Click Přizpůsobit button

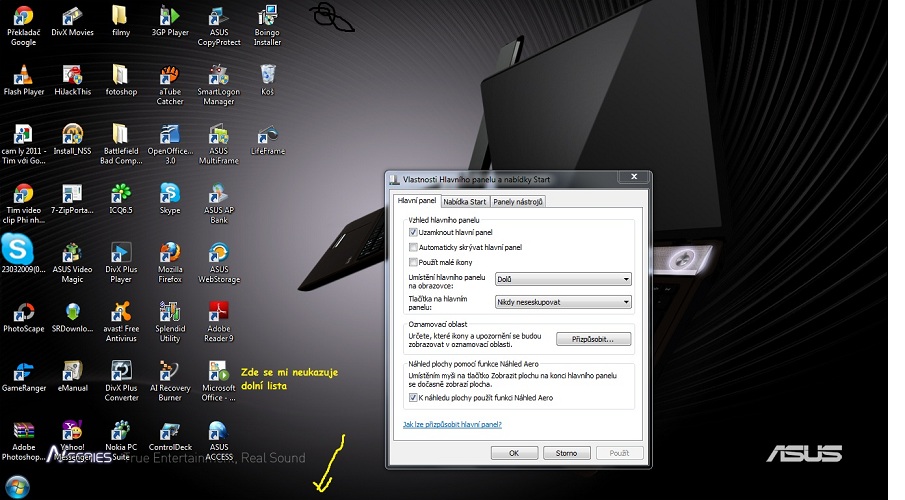[x=593, y=339]
